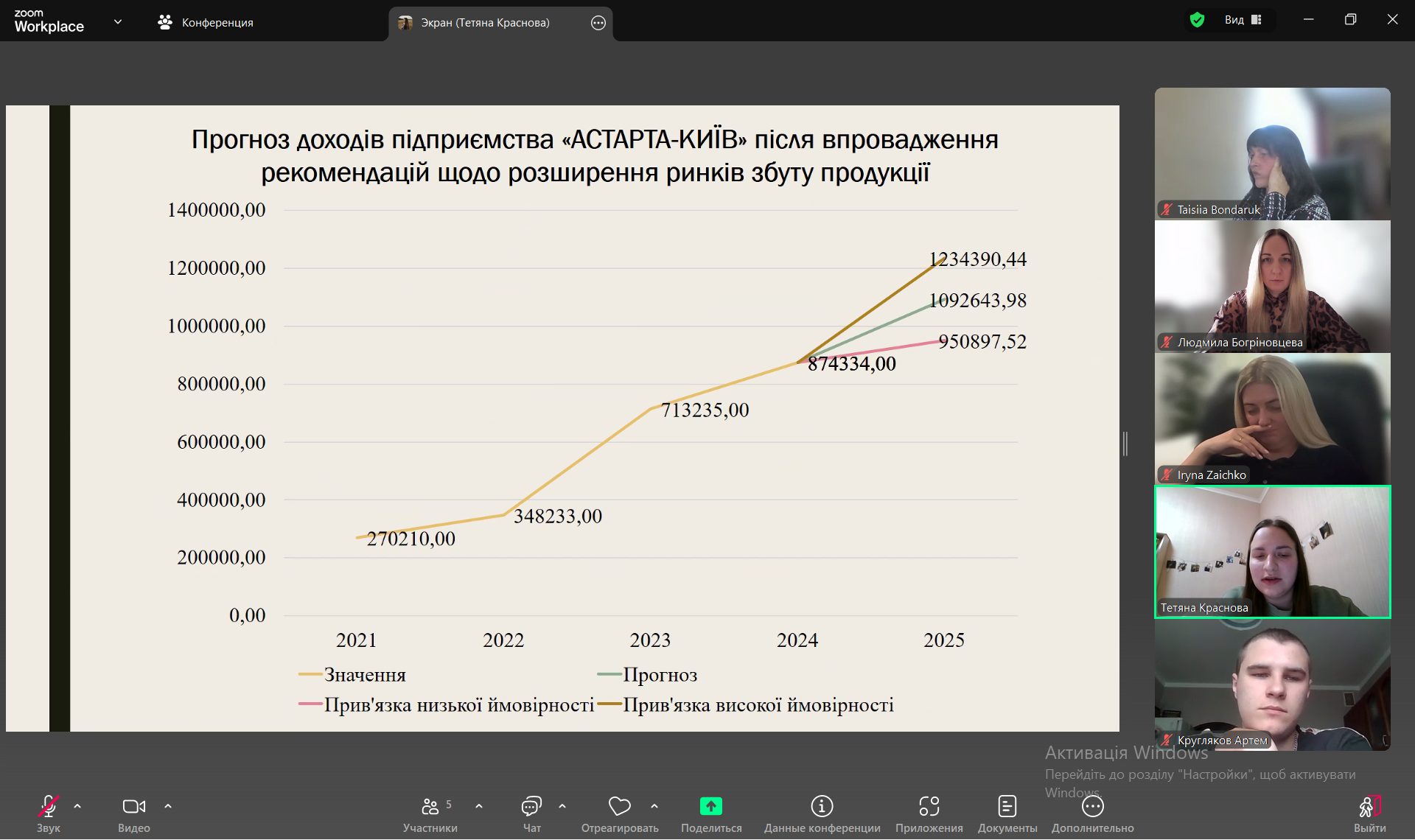Open the Дополнительно more options icon
Viewport: 1415px width, 840px height.
1092,808
